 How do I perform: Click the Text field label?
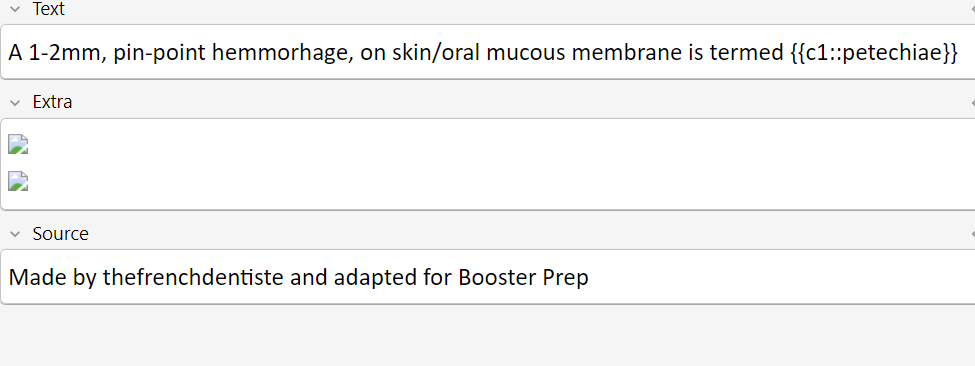(x=49, y=9)
